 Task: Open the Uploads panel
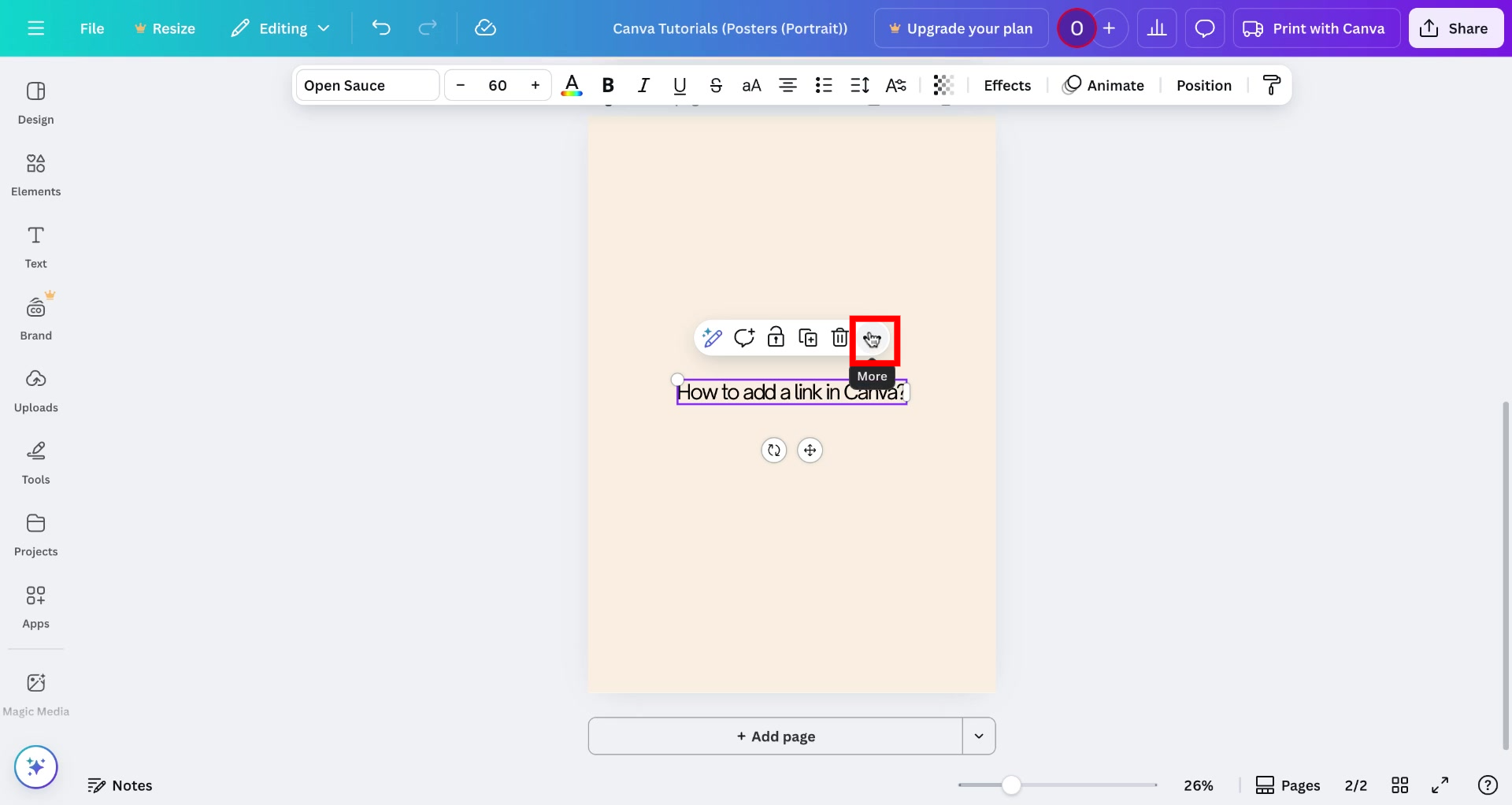click(x=35, y=389)
